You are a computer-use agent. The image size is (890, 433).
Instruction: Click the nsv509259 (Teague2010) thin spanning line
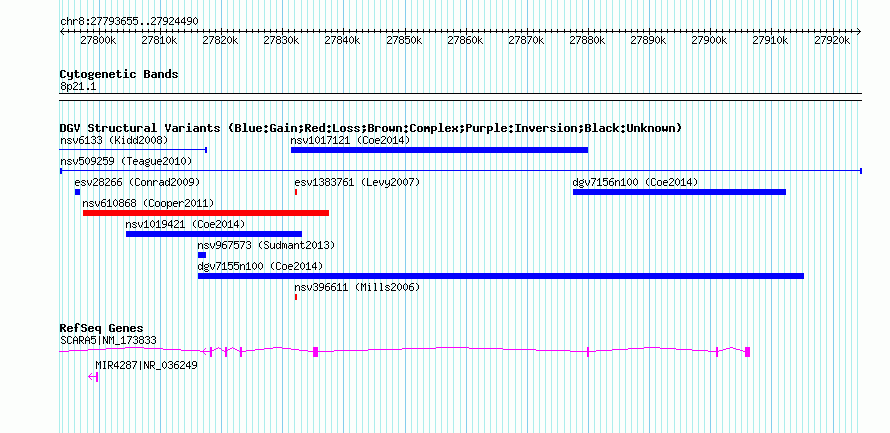[x=461, y=170]
